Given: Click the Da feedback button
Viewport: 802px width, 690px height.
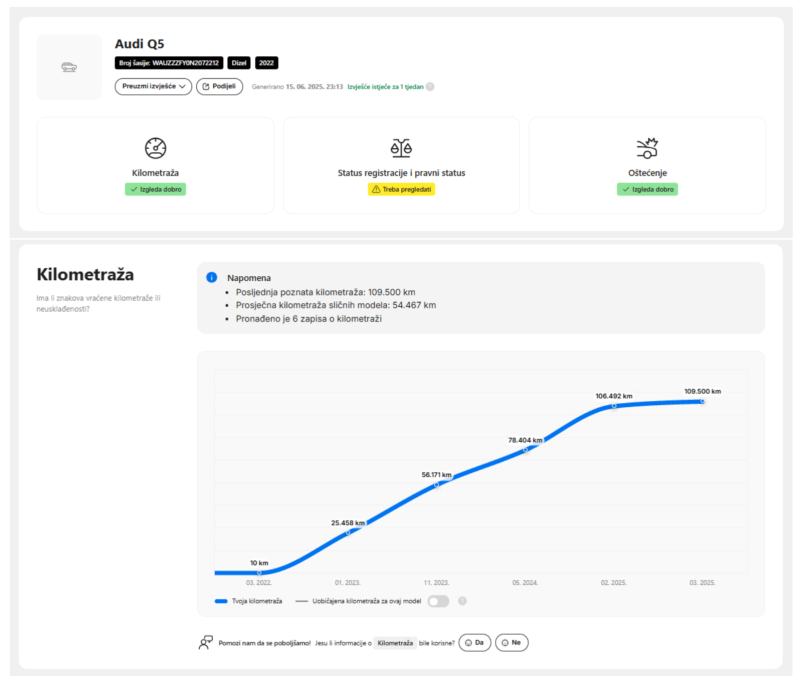Looking at the screenshot, I should click(475, 642).
